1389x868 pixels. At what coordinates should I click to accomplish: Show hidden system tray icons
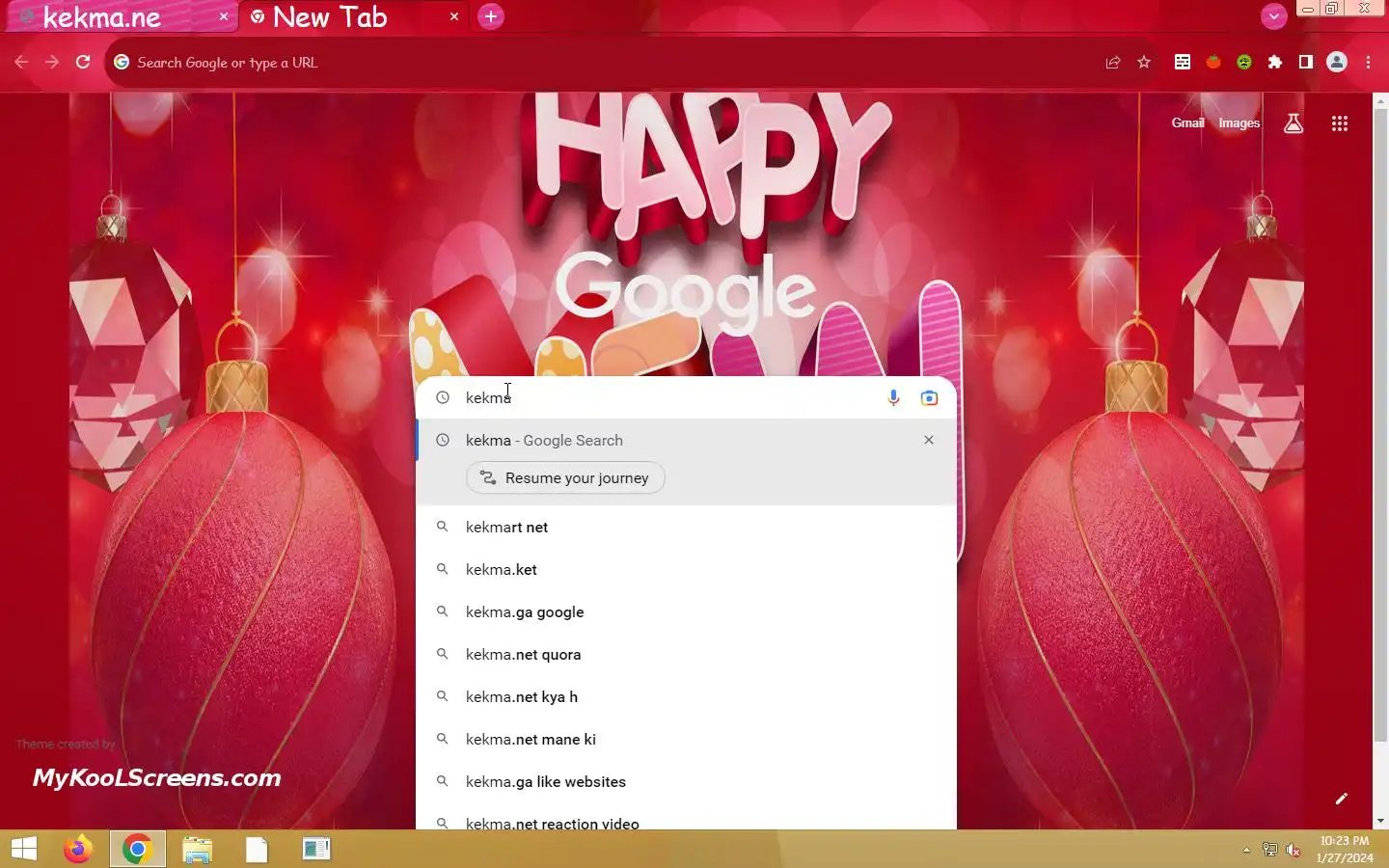(x=1246, y=850)
